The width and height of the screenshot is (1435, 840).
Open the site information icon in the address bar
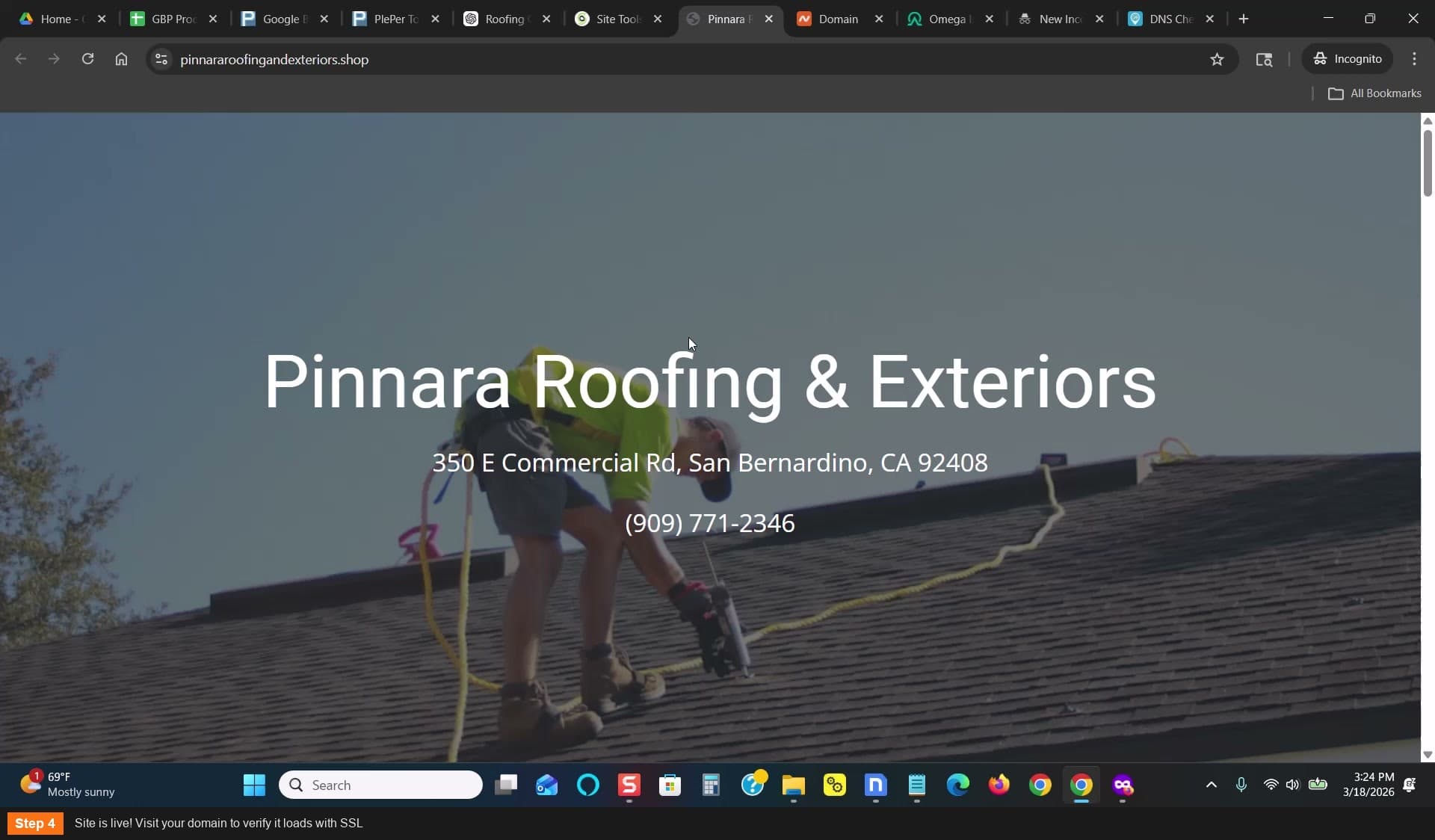[161, 59]
